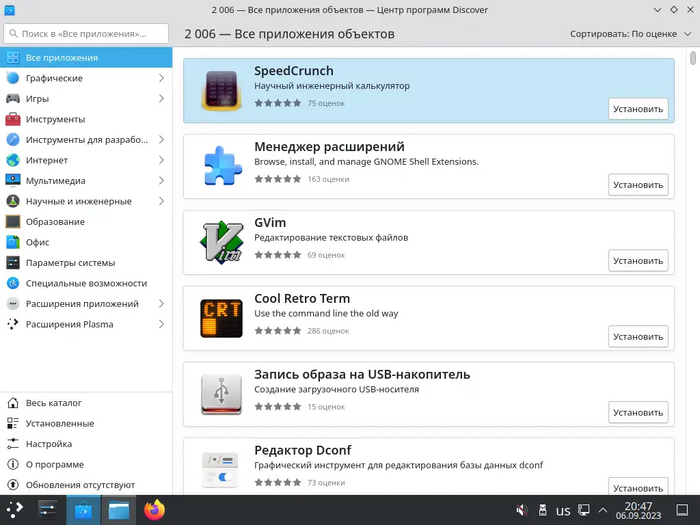Click the USB image writer icon
This screenshot has height=525, width=700.
click(x=219, y=394)
